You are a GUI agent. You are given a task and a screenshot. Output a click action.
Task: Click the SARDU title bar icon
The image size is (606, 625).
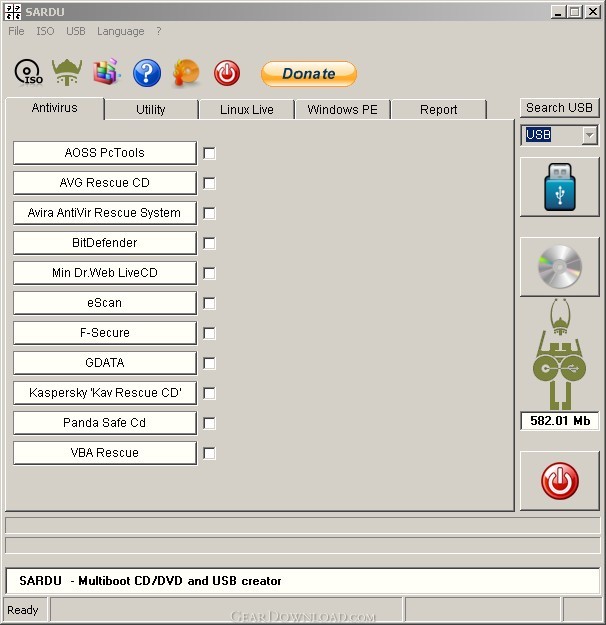13,12
